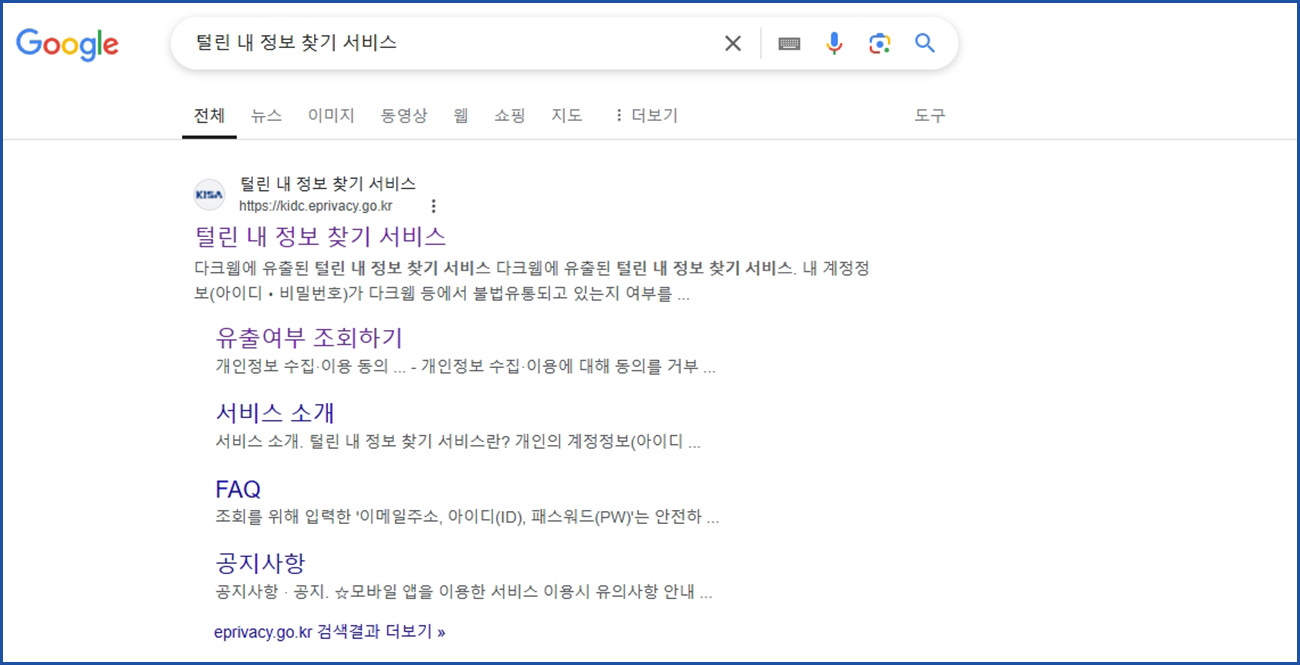
Task: Start voice search with the microphone icon
Action: click(x=834, y=43)
